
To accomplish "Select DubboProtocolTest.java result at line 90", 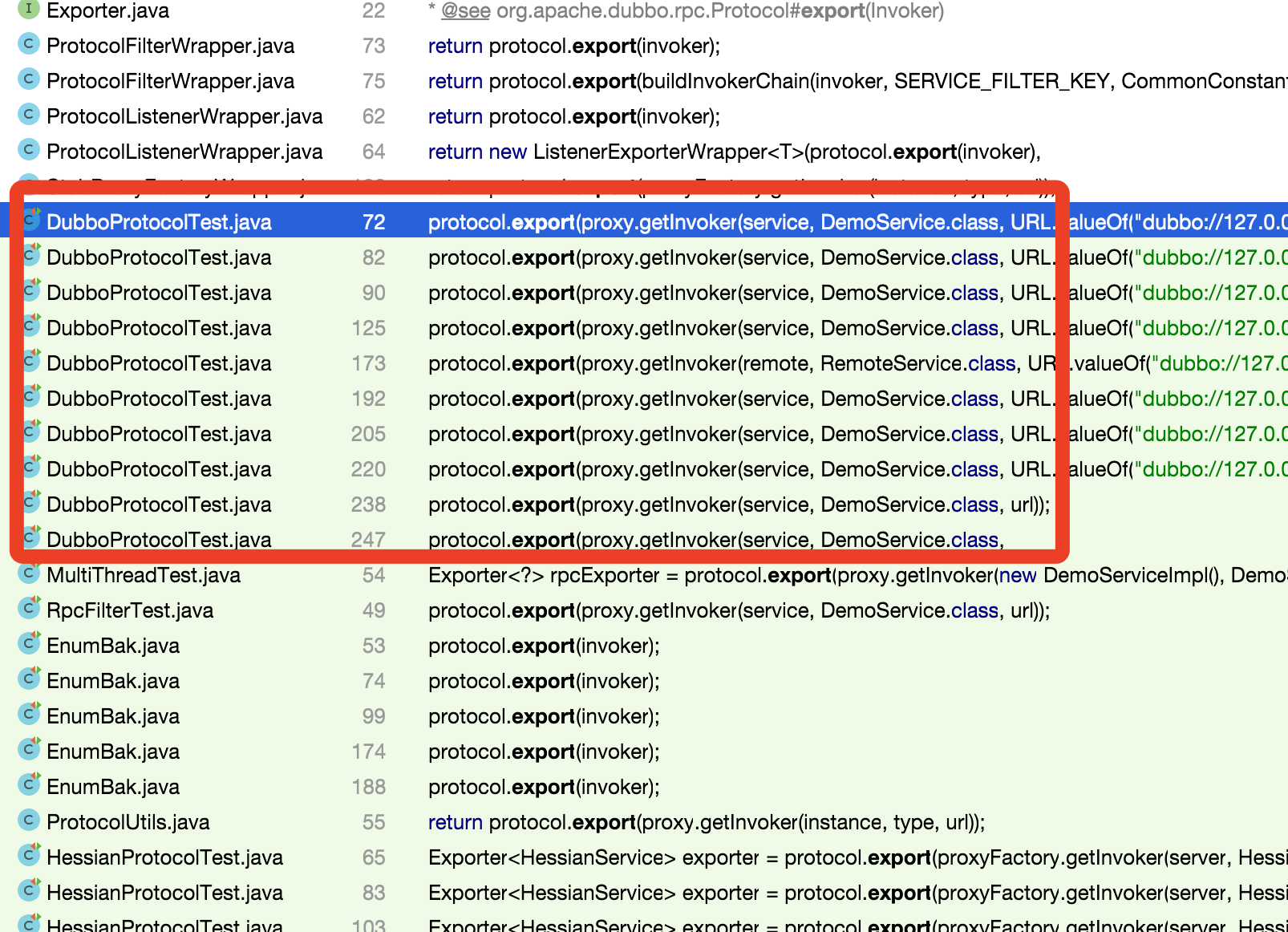I will coord(644,293).
